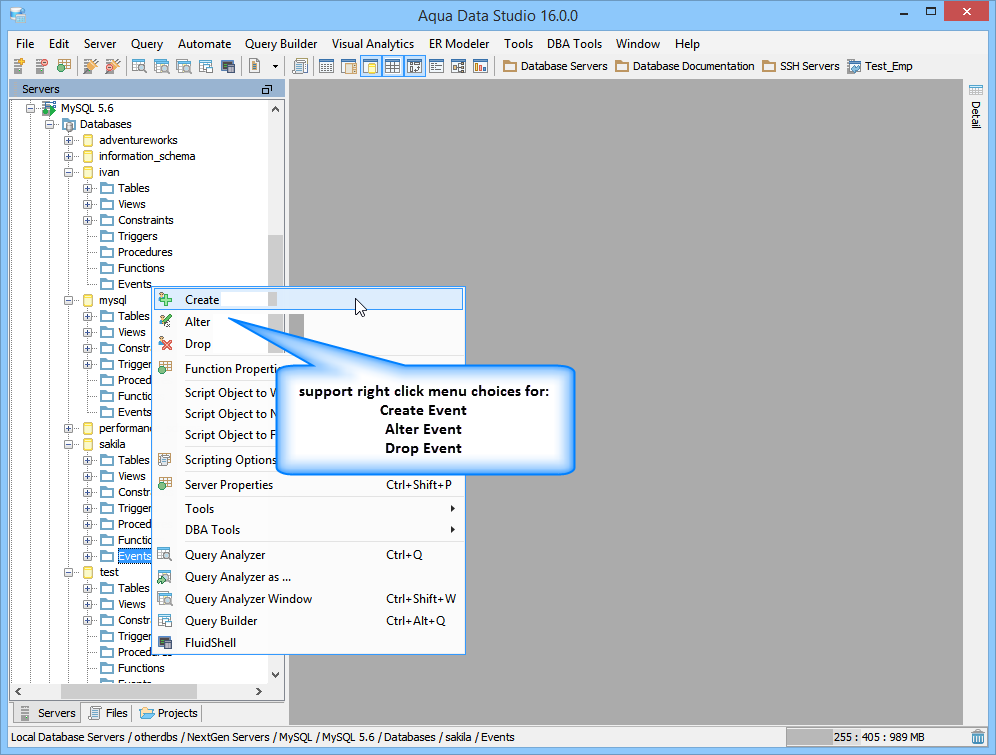Image resolution: width=996 pixels, height=755 pixels.
Task: Open the SSH Servers bookmark folder
Action: click(x=801, y=66)
